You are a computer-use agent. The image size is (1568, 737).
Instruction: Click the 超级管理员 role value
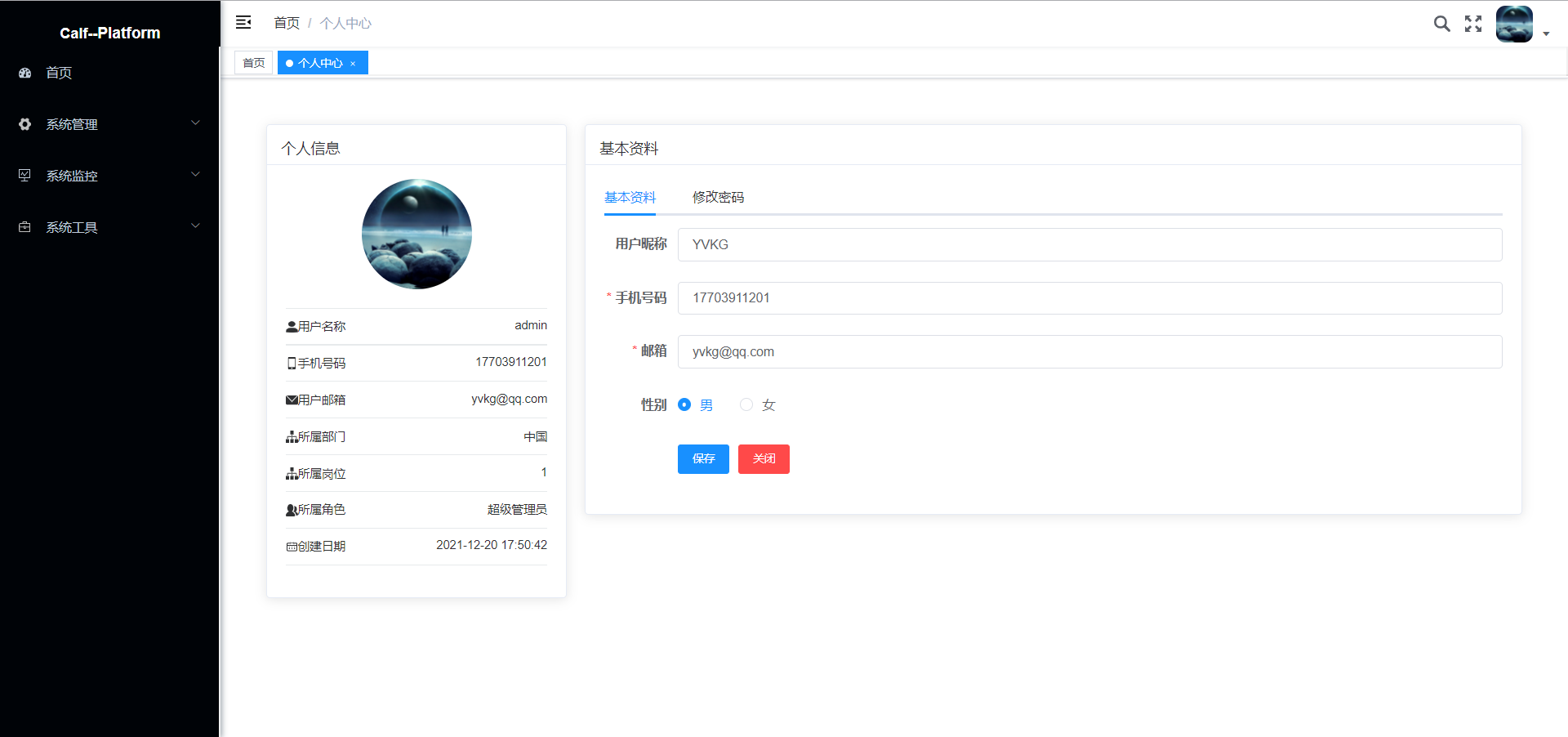517,509
